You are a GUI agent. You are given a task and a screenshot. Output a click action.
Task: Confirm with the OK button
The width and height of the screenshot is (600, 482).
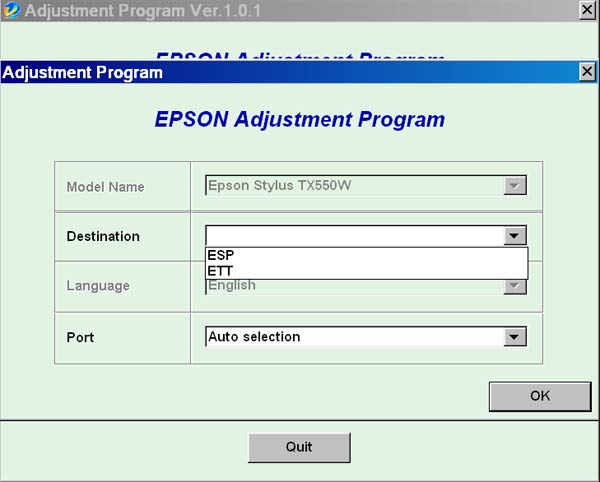540,396
